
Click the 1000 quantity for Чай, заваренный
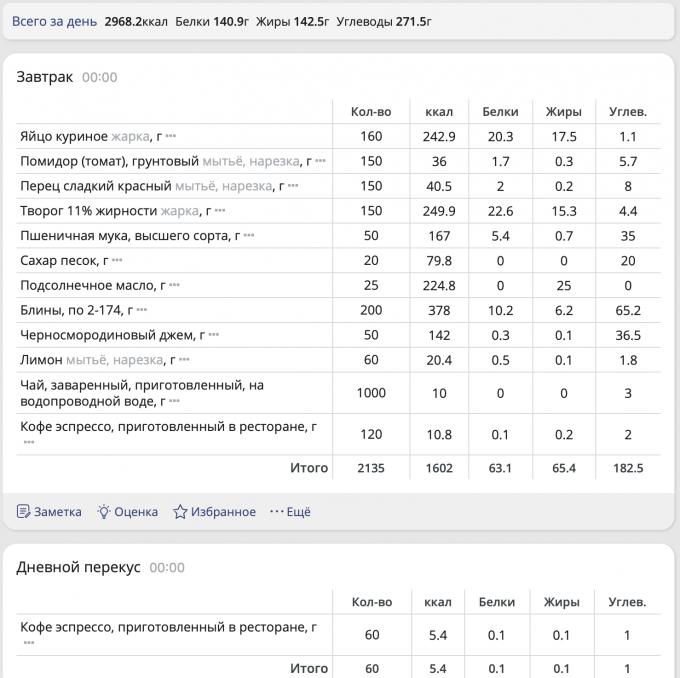(371, 393)
